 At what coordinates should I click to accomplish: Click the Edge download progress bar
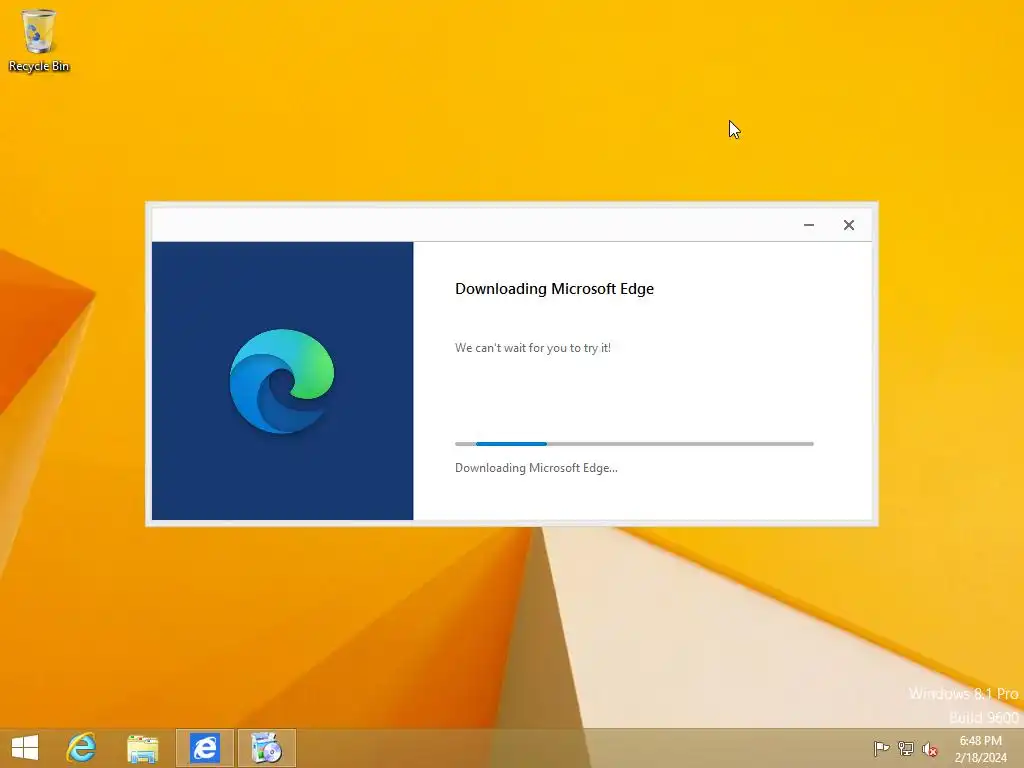tap(634, 444)
